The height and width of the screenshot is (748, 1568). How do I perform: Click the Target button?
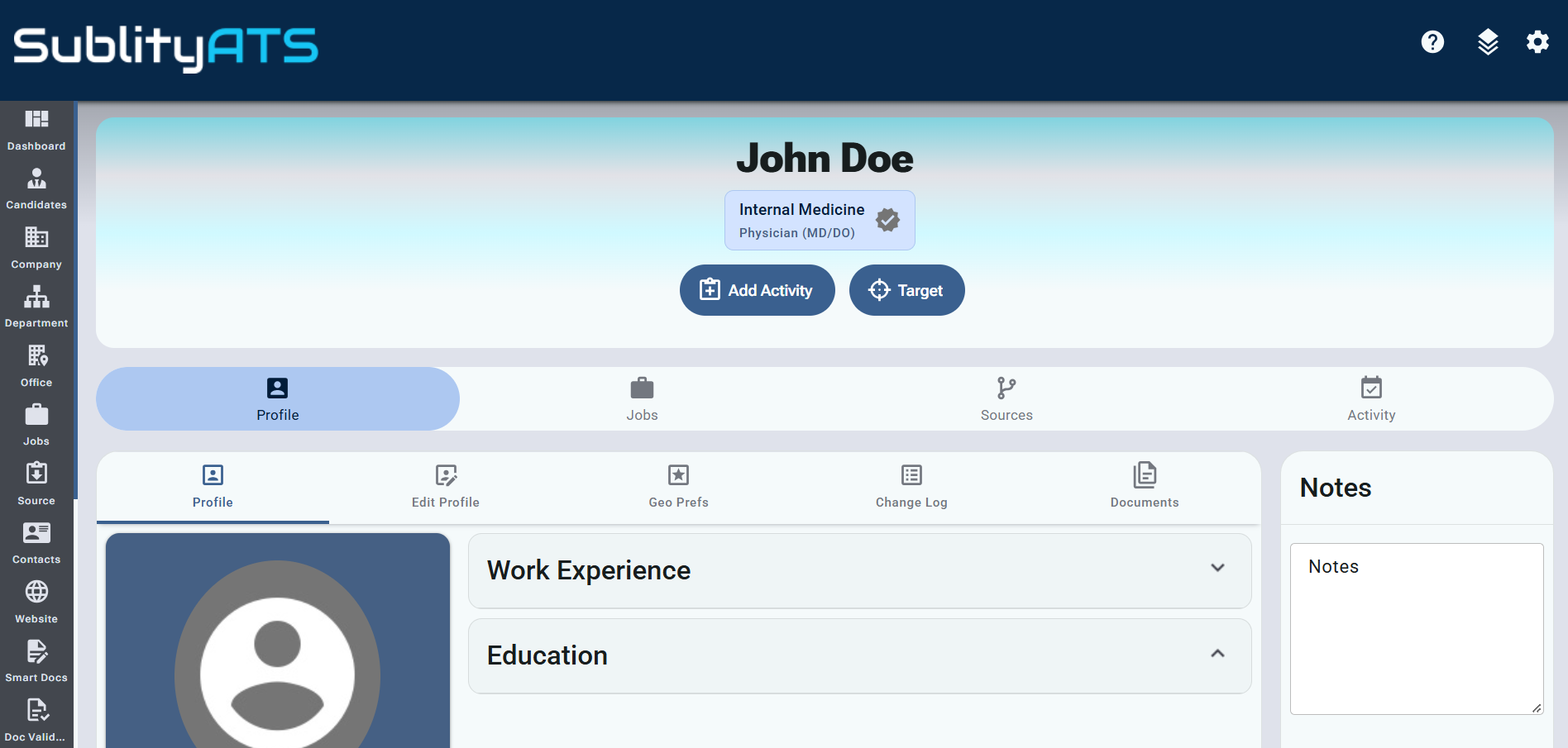pyautogui.click(x=906, y=290)
